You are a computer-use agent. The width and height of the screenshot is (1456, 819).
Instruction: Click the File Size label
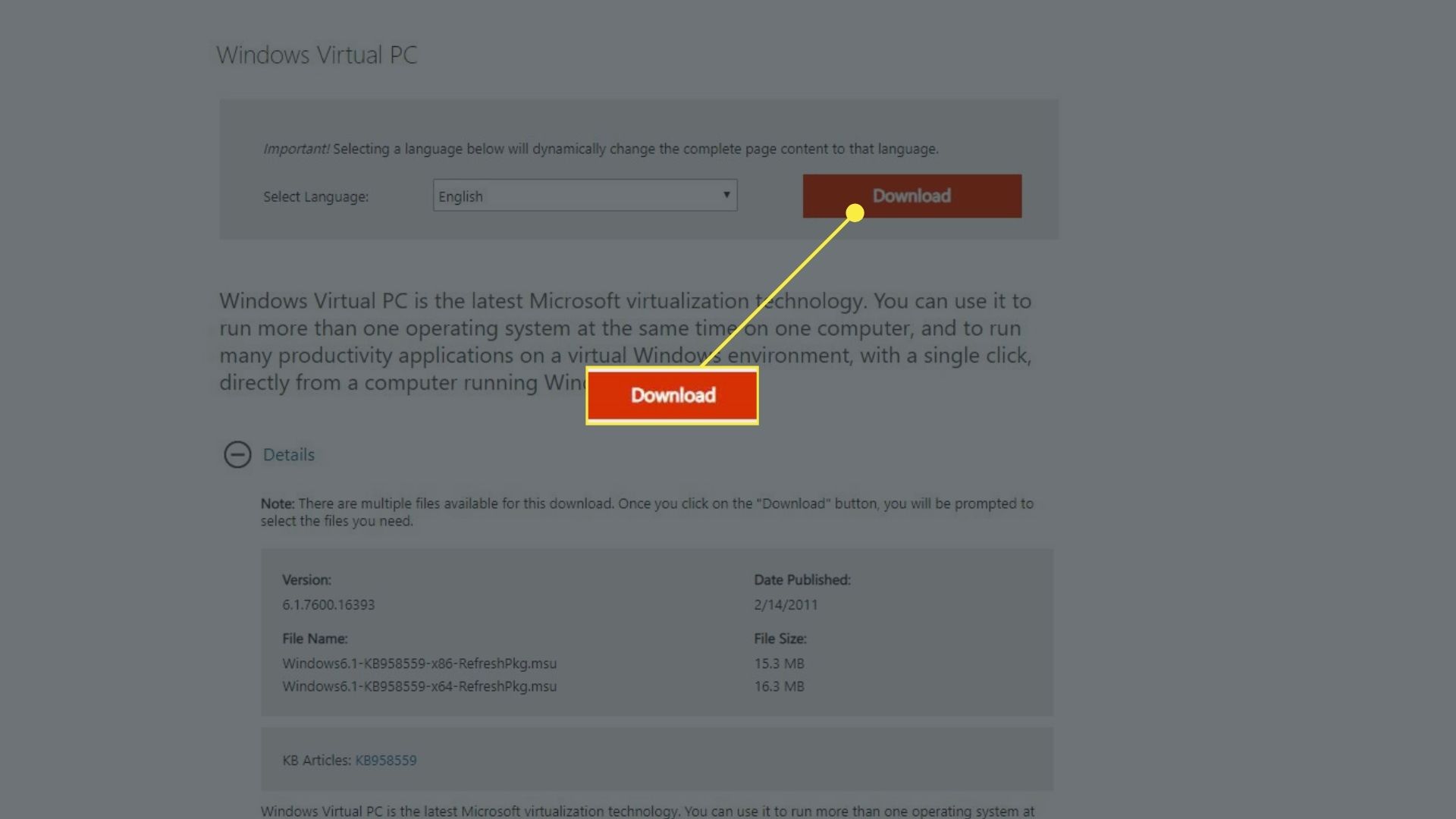[x=780, y=639]
